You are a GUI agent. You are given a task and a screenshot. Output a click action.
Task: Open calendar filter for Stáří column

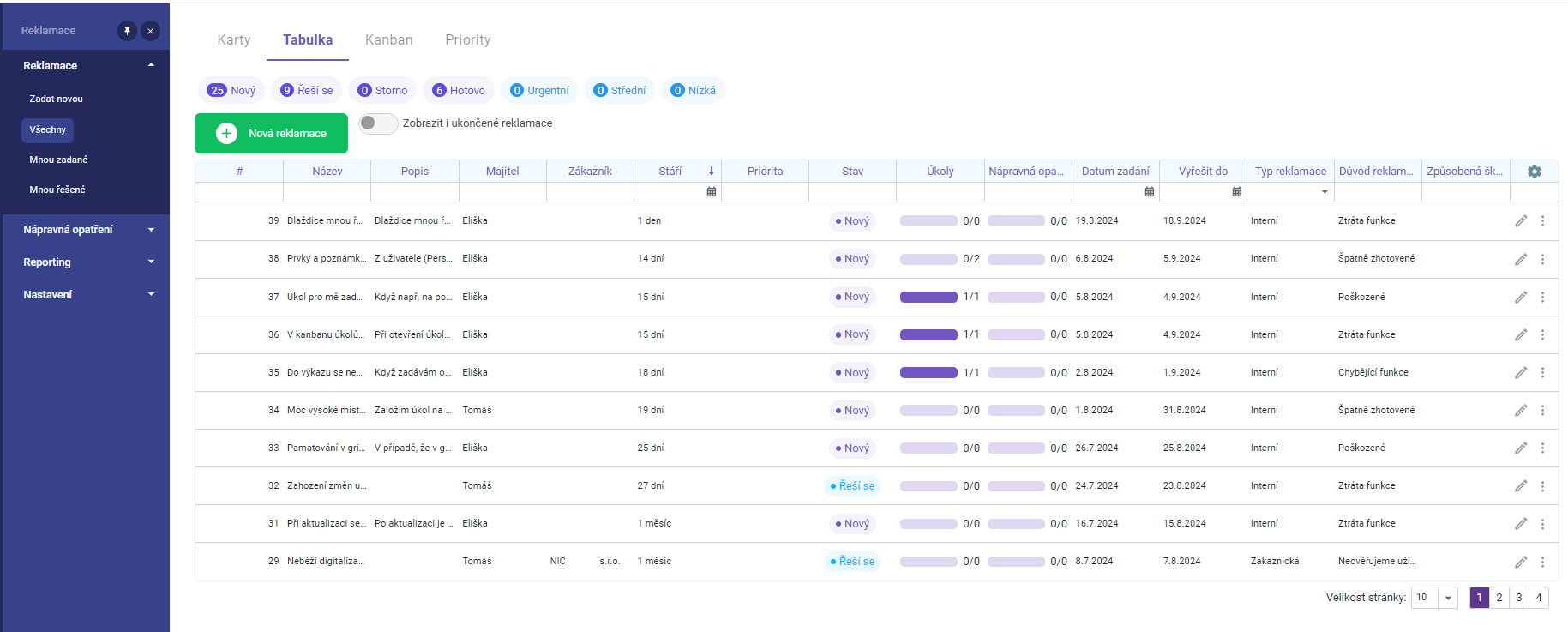(712, 192)
